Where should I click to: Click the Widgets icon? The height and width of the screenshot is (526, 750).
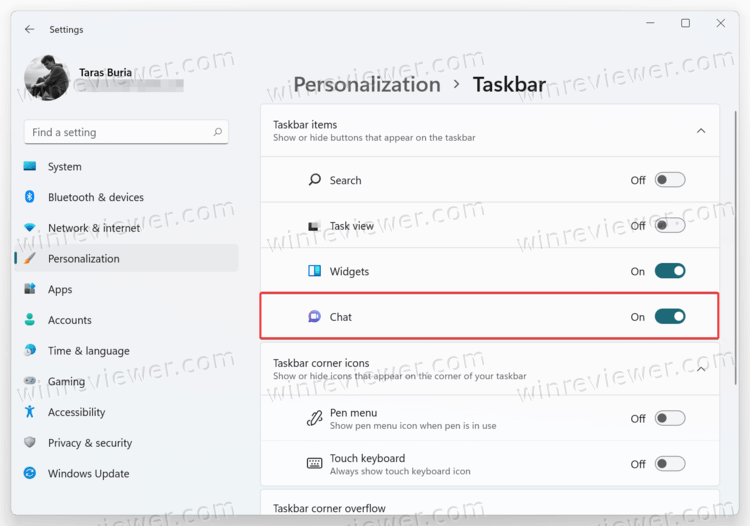314,271
